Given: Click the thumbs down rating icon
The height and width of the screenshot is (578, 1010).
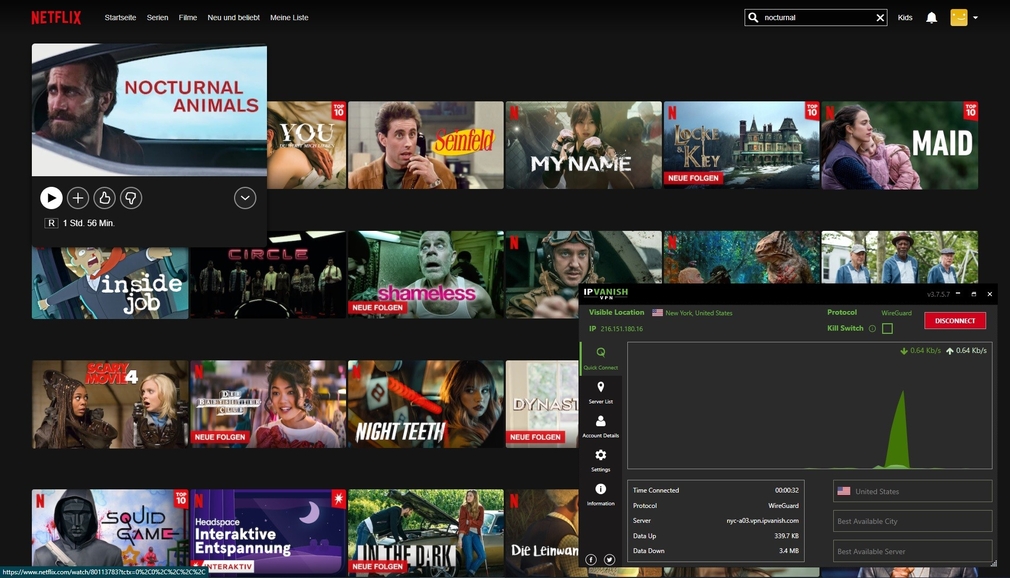Looking at the screenshot, I should tap(131, 198).
